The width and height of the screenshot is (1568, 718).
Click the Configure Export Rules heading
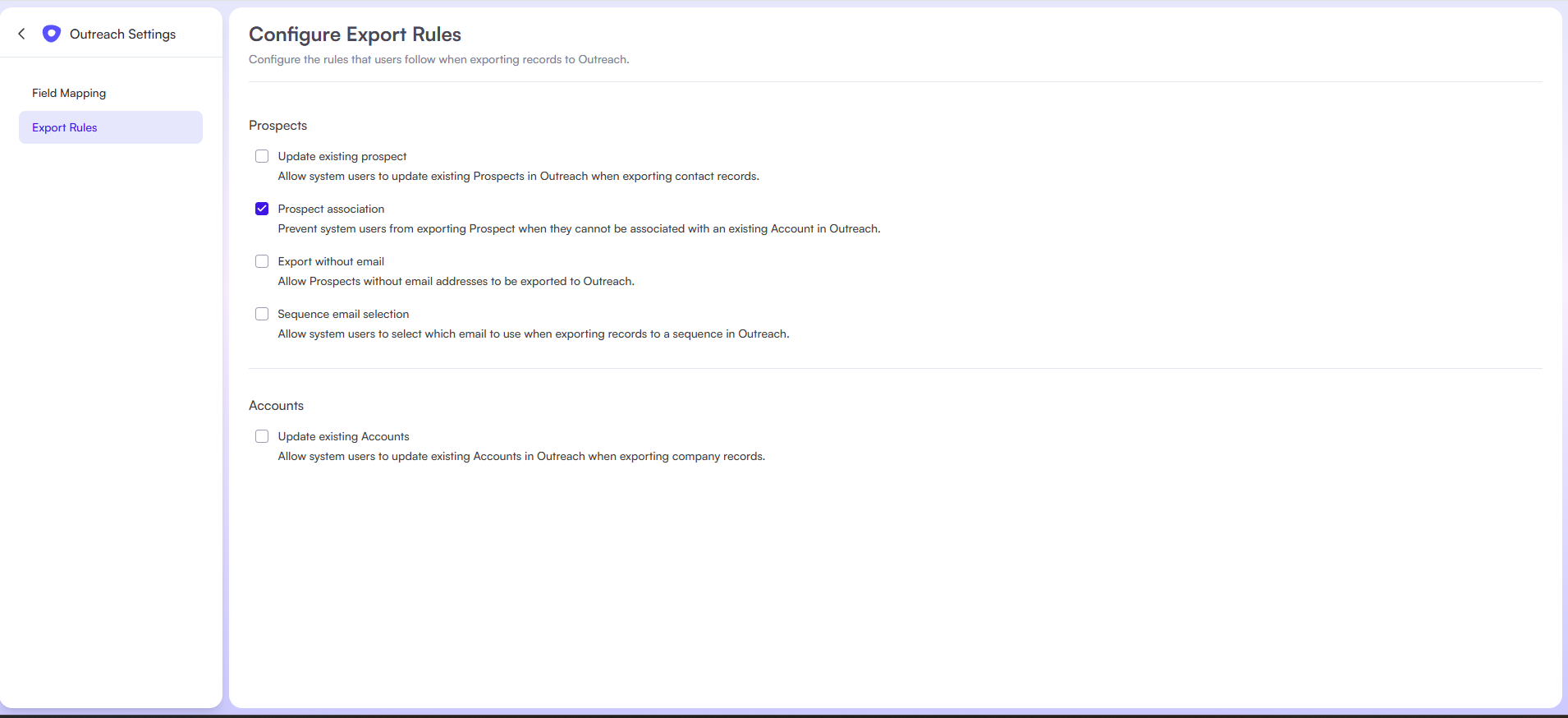pyautogui.click(x=355, y=35)
